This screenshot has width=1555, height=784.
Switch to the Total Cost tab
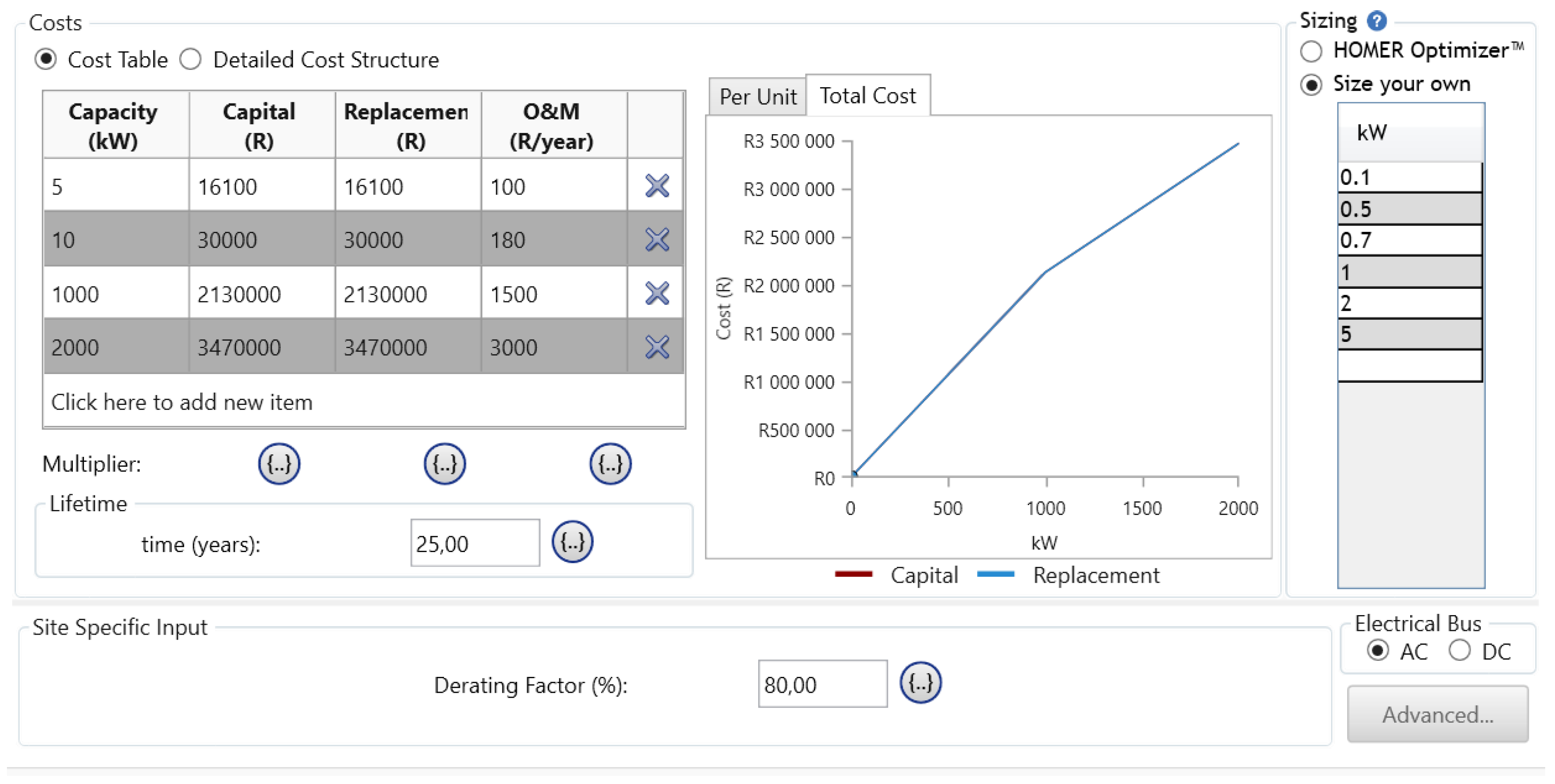(x=867, y=95)
